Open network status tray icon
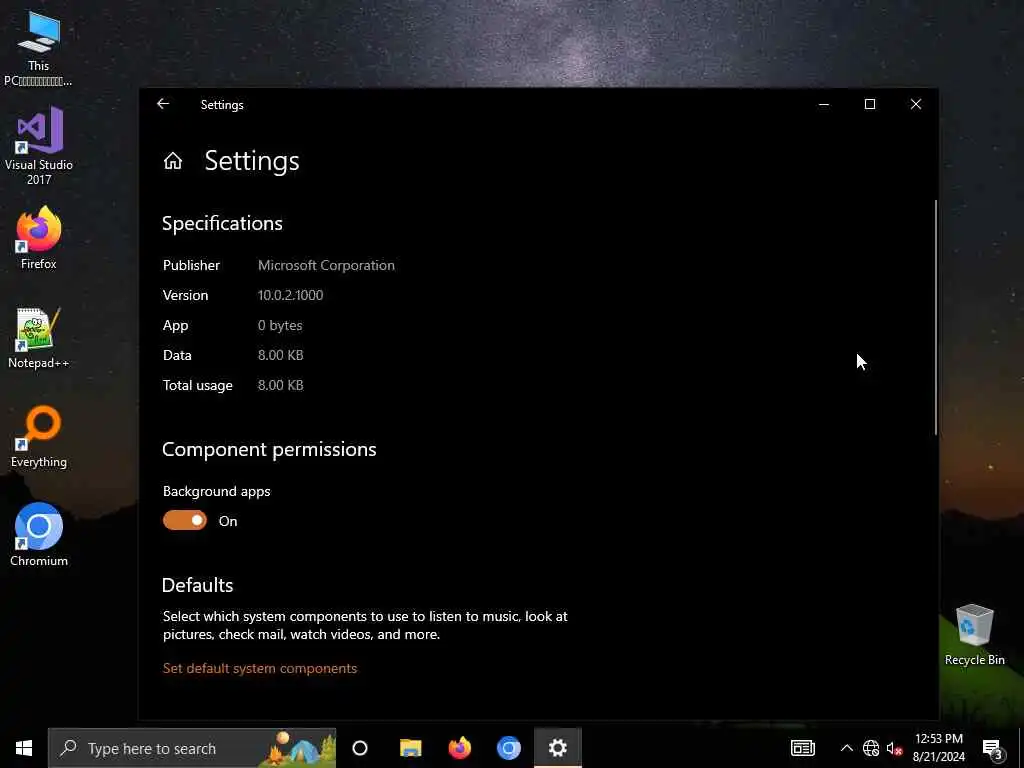 (x=871, y=748)
